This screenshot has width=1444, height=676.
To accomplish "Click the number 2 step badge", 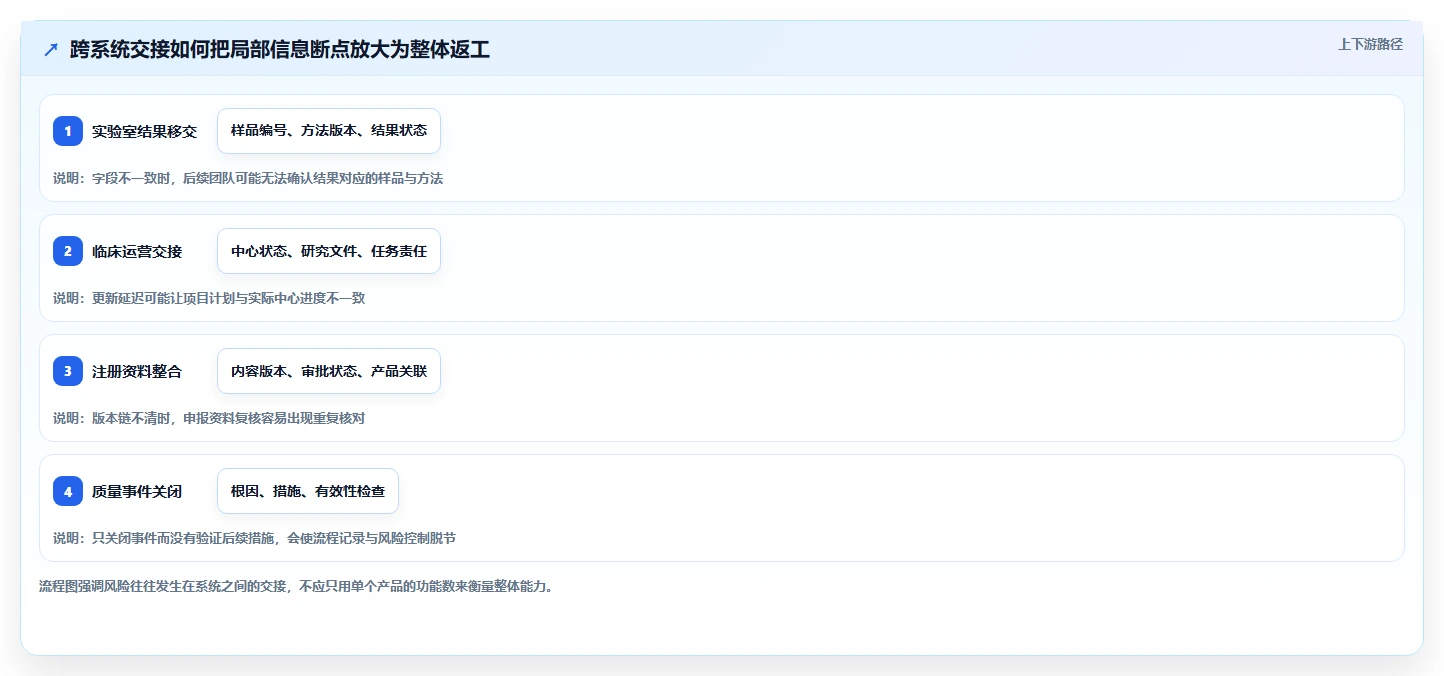I will tap(68, 251).
